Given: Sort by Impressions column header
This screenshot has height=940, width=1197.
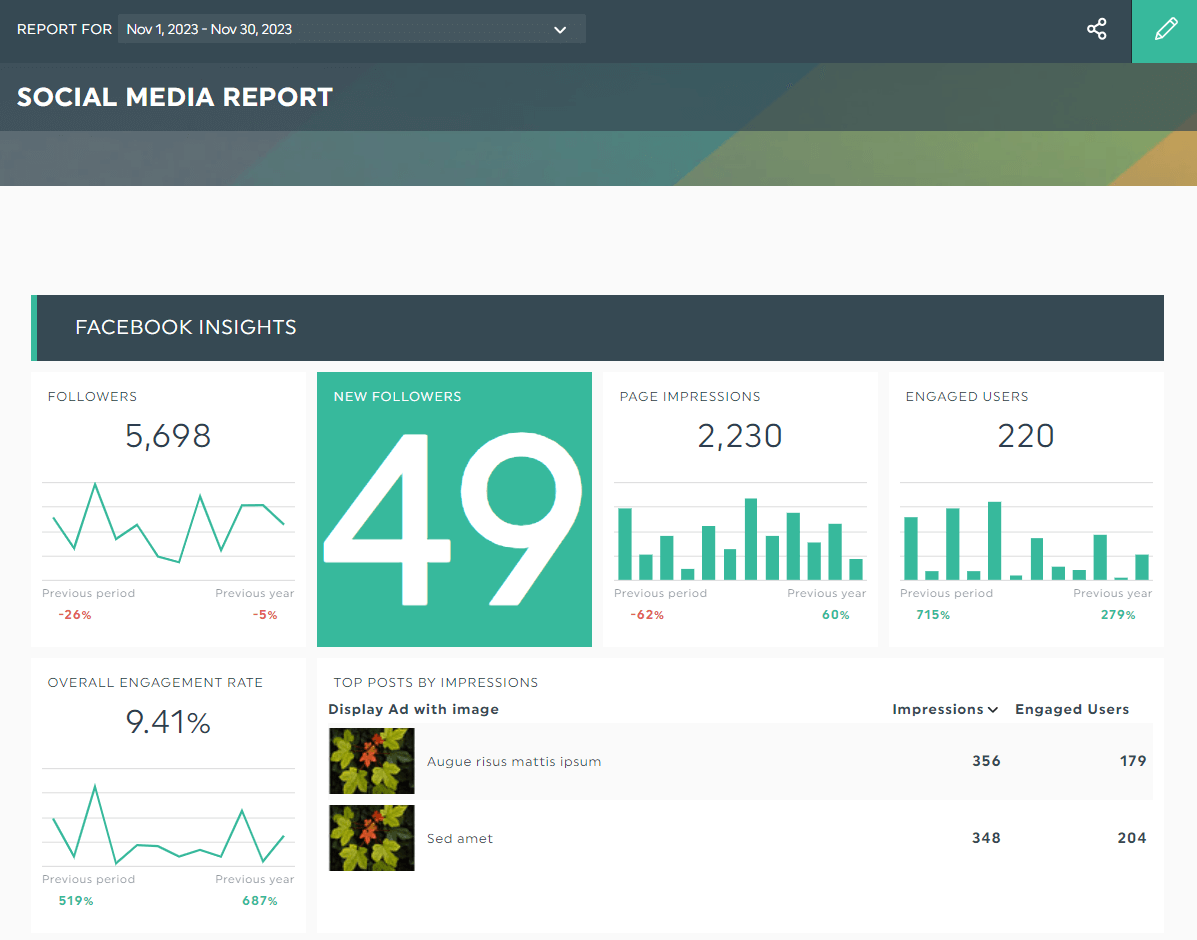Looking at the screenshot, I should click(x=944, y=709).
